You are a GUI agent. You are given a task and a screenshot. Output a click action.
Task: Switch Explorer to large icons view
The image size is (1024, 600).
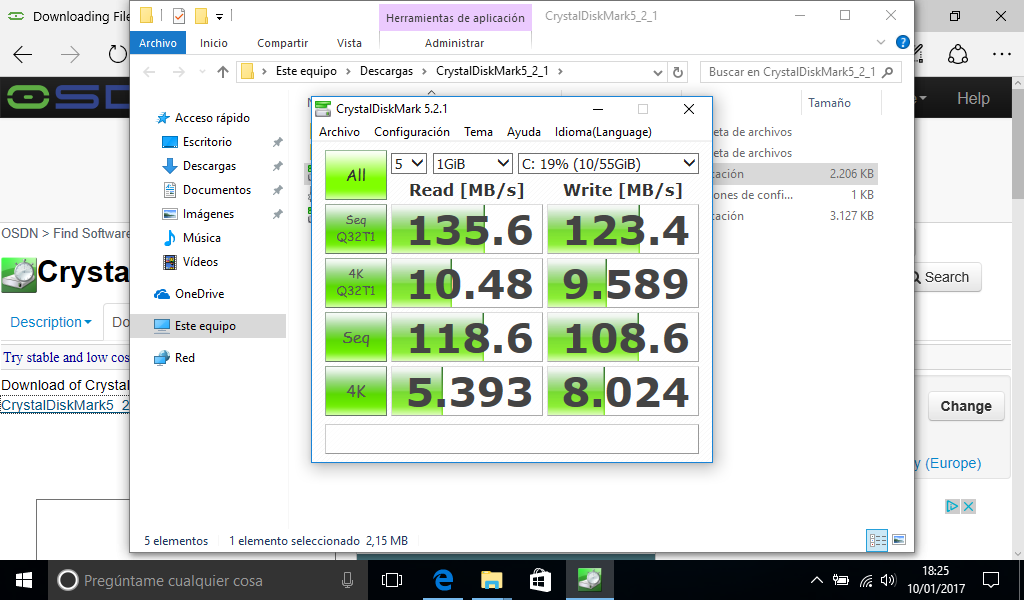pyautogui.click(x=899, y=540)
